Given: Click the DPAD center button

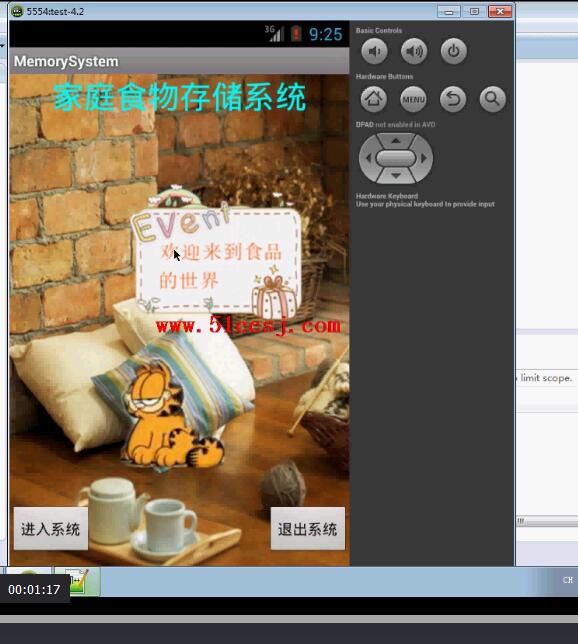Looking at the screenshot, I should [396, 158].
